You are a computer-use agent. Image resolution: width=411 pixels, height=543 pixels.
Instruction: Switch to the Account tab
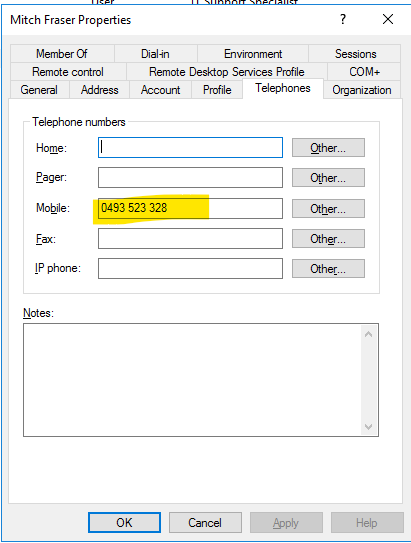coord(160,90)
